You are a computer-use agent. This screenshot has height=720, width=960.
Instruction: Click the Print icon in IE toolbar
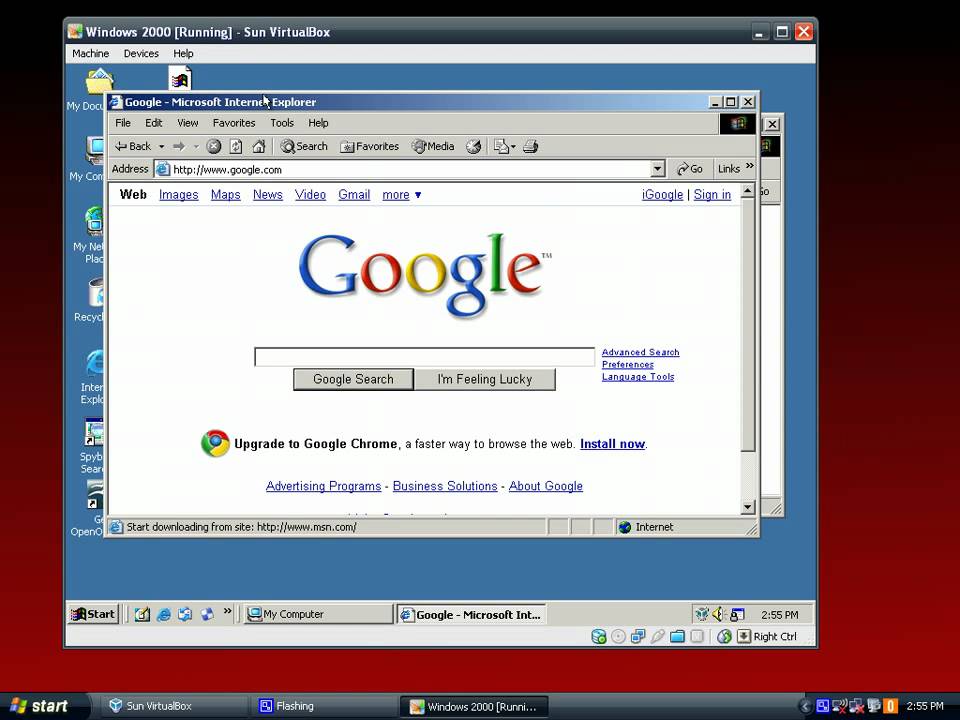pos(531,146)
